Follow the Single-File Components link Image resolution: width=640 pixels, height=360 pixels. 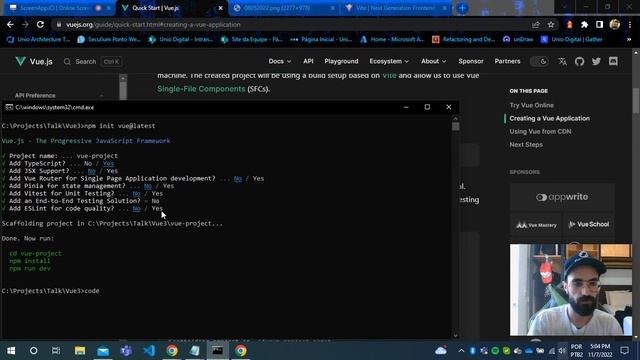201,89
